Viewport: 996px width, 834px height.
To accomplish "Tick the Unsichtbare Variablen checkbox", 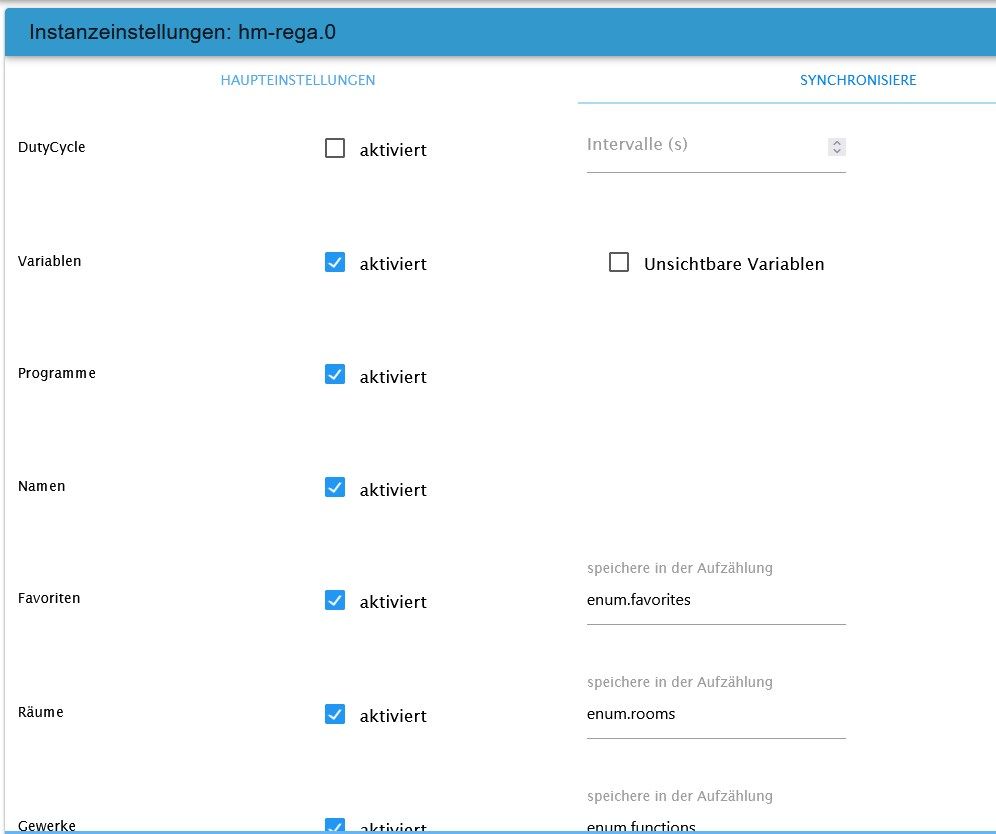I will pos(619,262).
